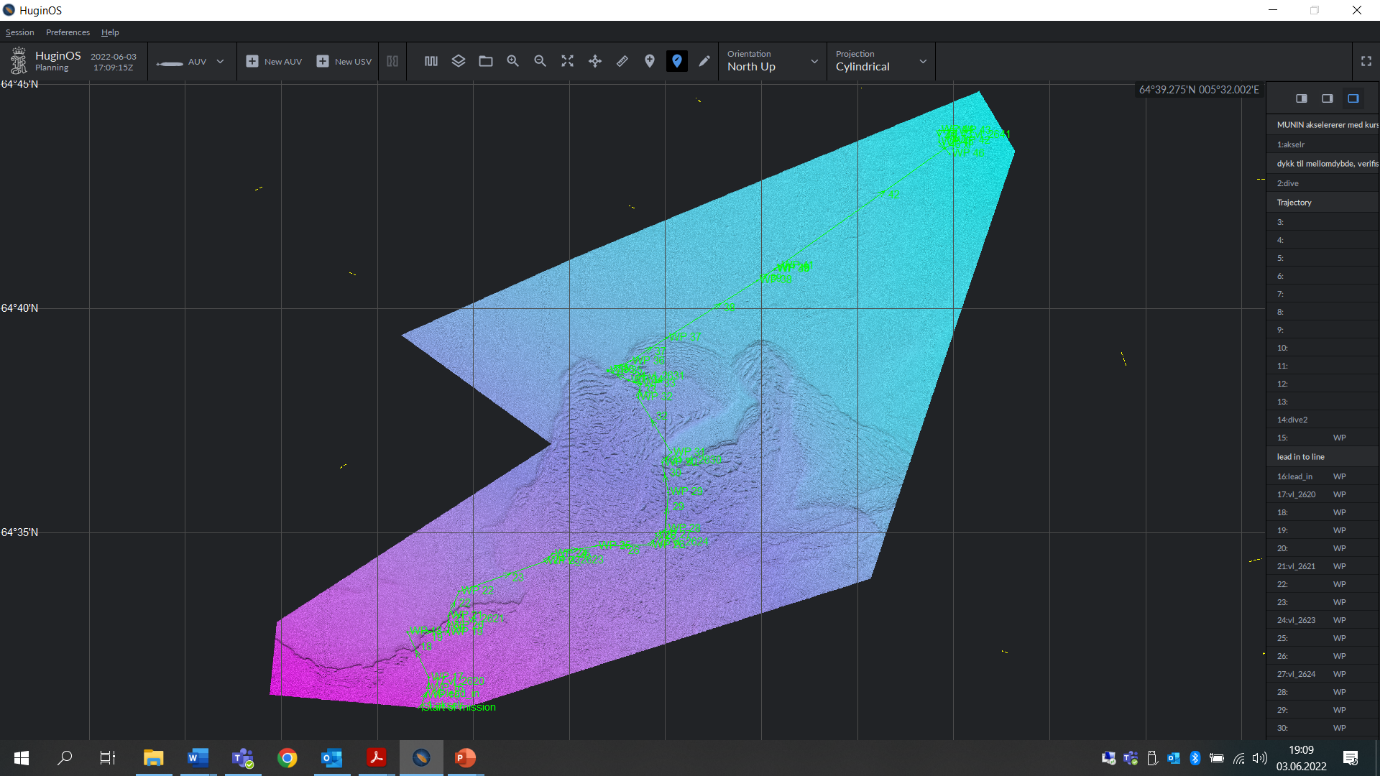Open the layers panel icon
1380x776 pixels.
458,61
